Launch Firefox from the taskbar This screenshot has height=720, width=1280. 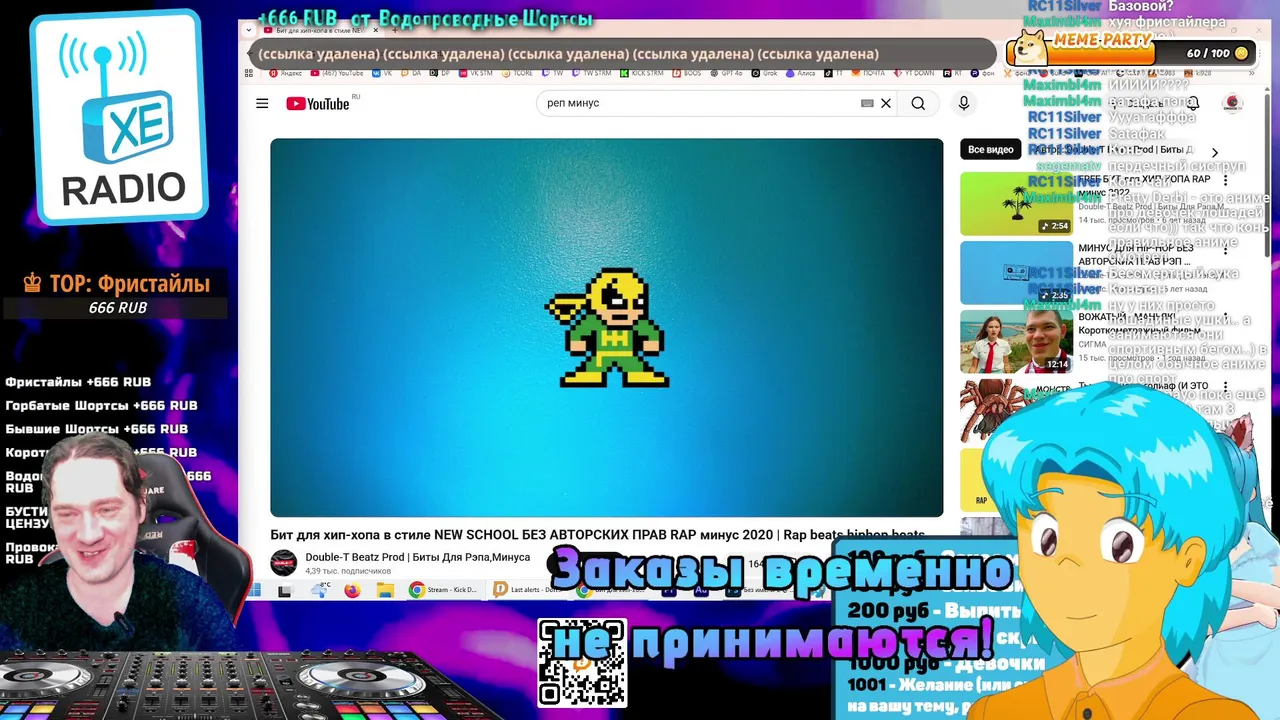(352, 590)
